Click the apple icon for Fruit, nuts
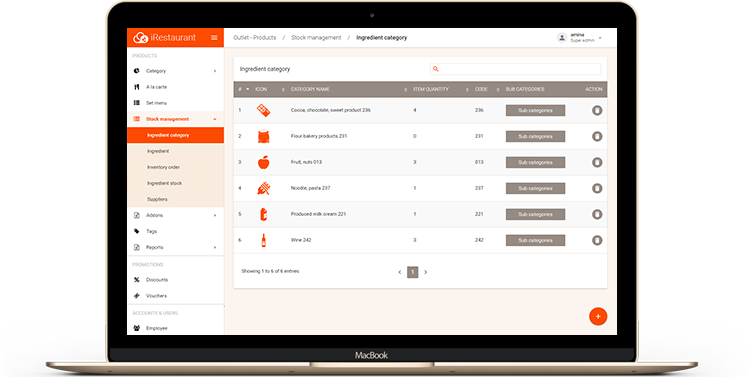The width and height of the screenshot is (750, 377). click(264, 162)
